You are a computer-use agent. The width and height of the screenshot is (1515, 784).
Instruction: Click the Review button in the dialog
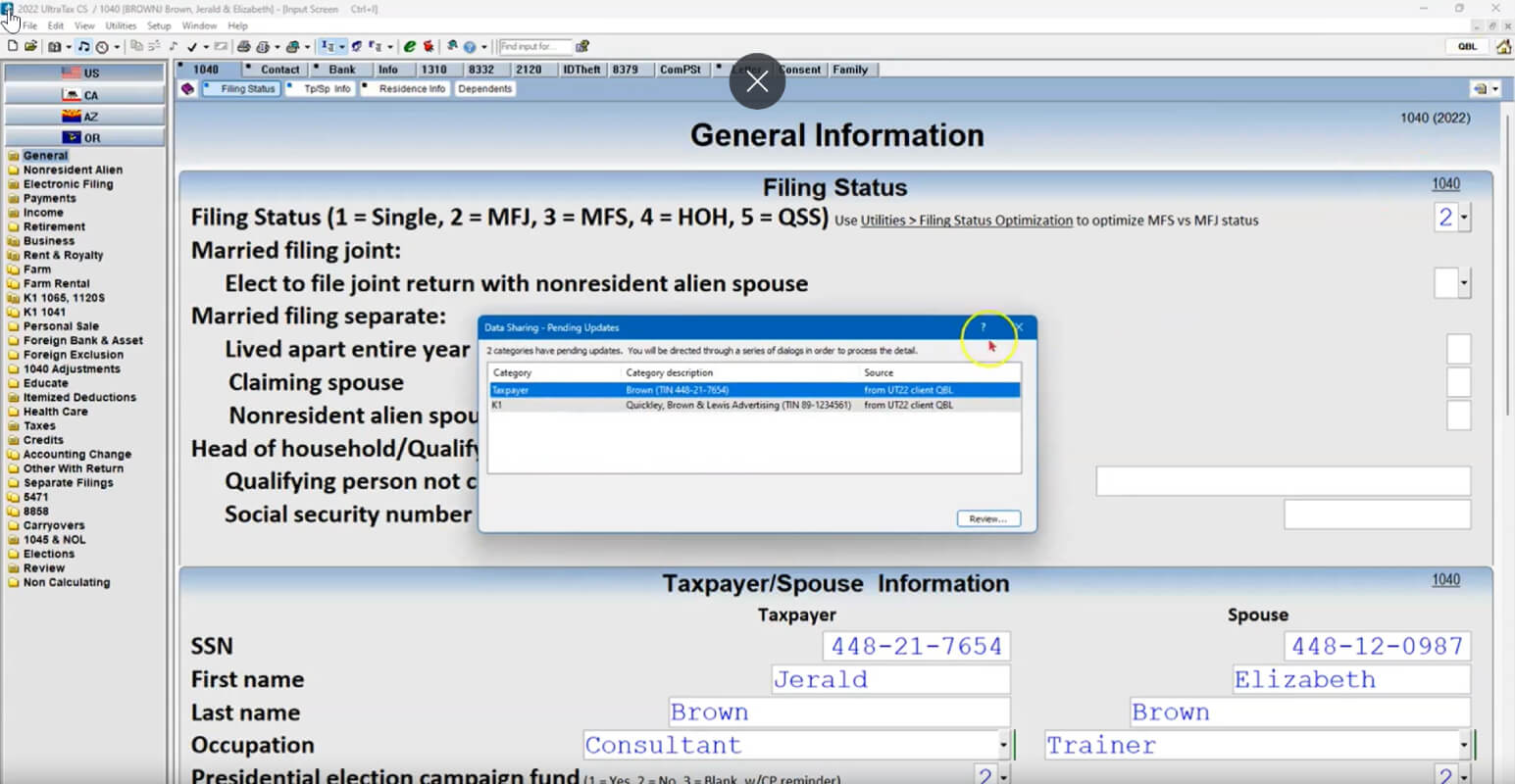pyautogui.click(x=988, y=518)
